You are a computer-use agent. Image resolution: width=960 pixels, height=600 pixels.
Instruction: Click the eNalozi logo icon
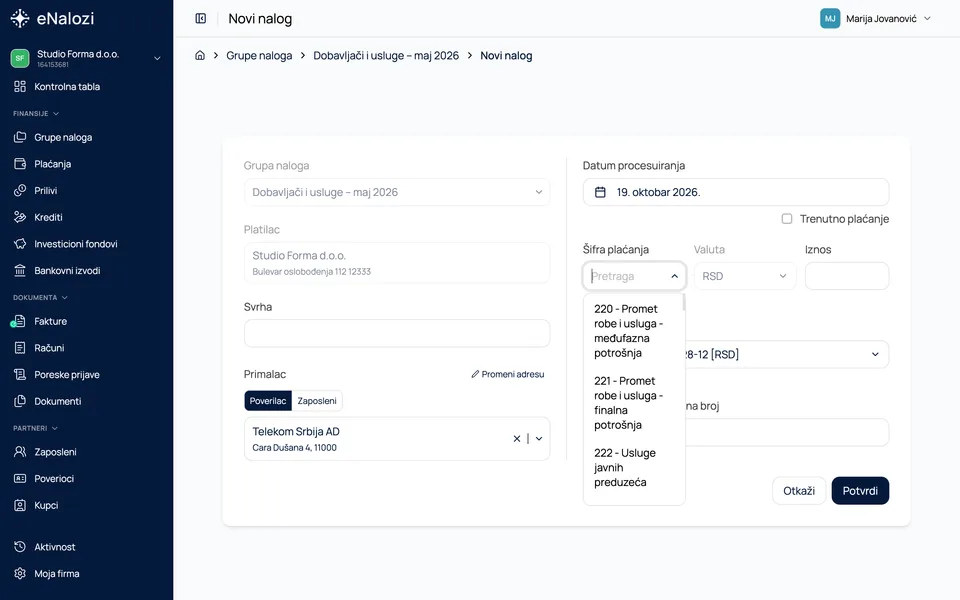point(20,18)
